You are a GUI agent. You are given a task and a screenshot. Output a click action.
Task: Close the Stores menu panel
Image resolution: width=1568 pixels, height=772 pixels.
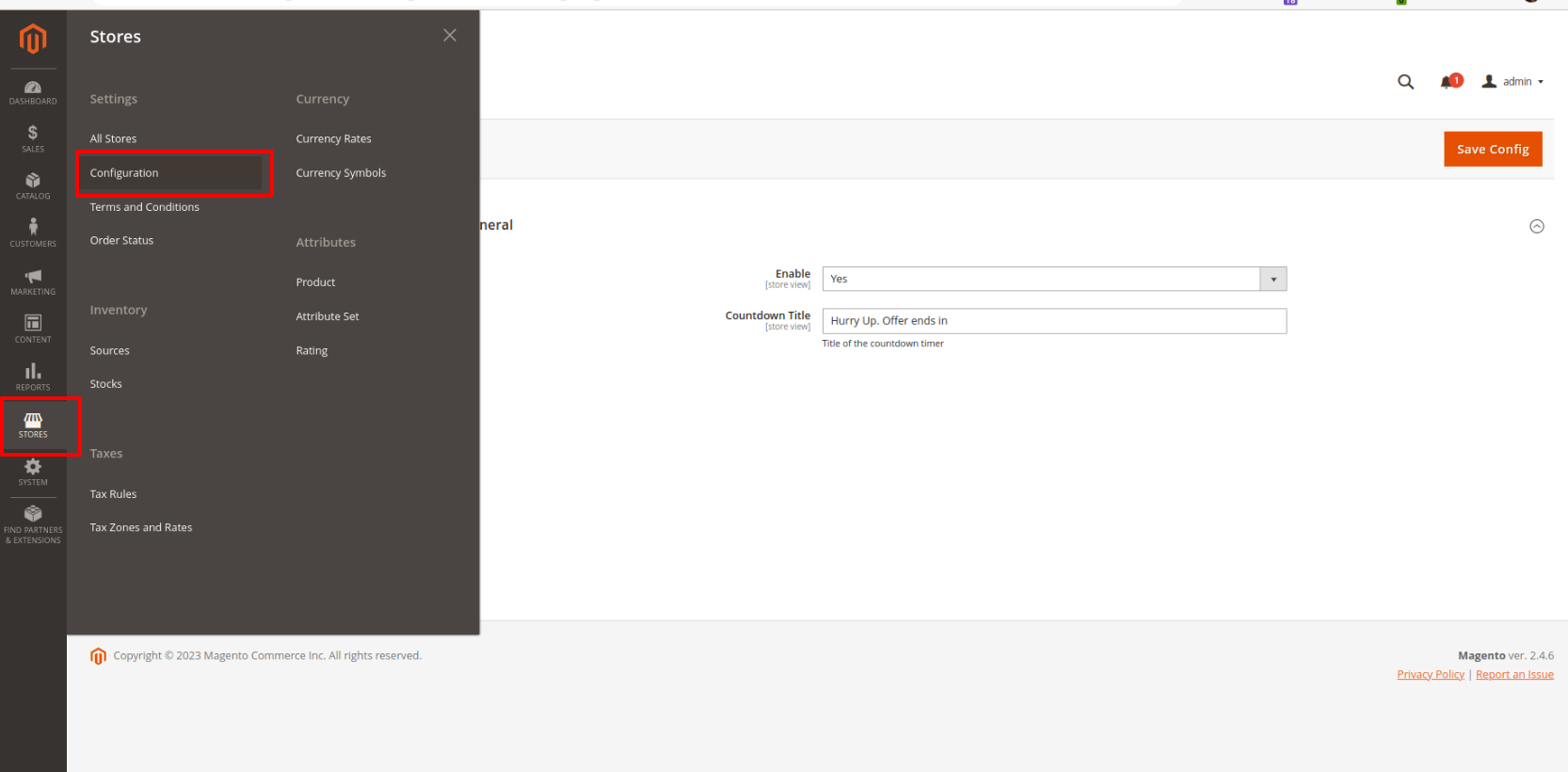[450, 36]
